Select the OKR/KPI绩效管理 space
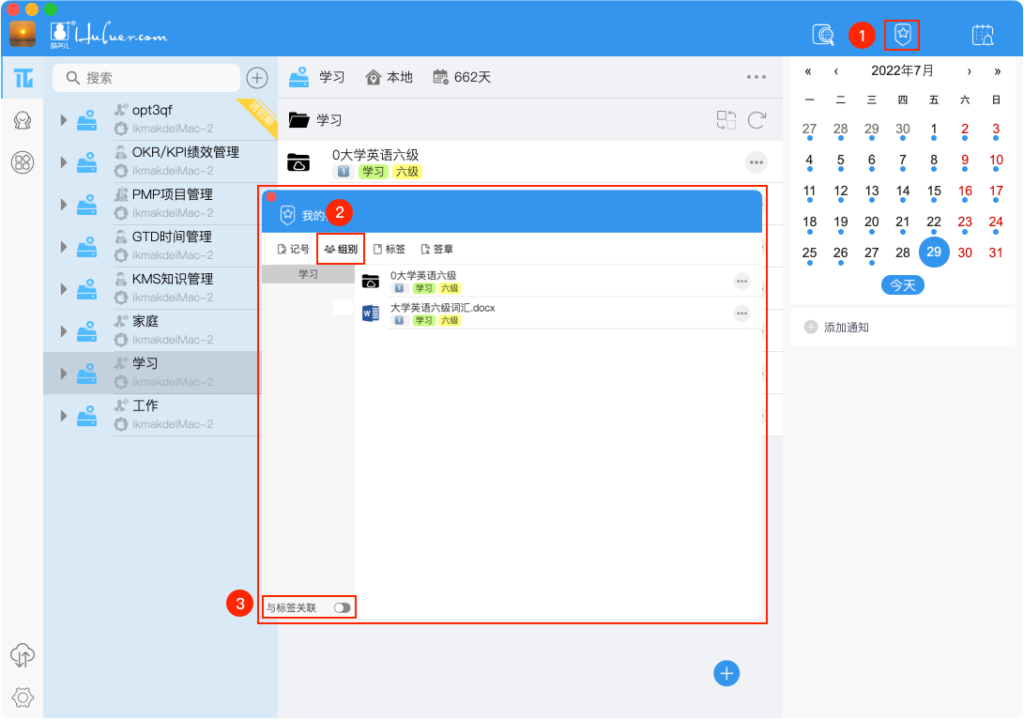1024x720 pixels. click(160, 161)
